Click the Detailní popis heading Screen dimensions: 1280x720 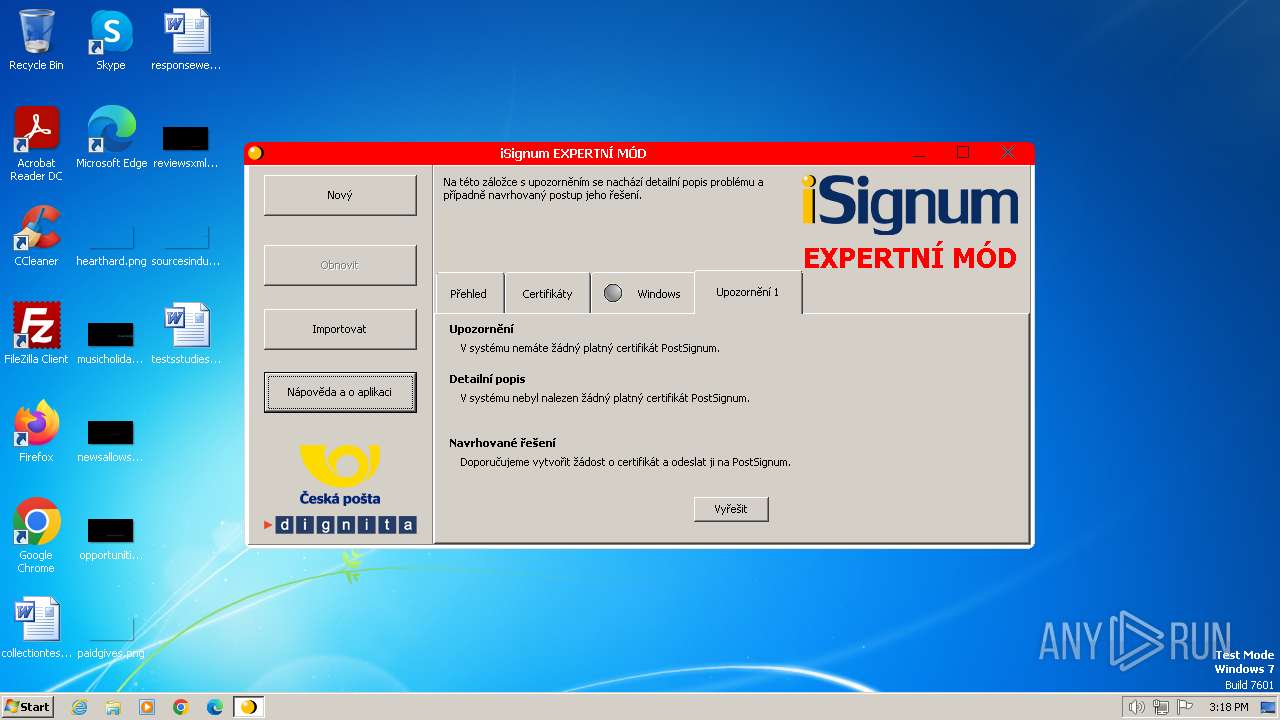coord(487,379)
